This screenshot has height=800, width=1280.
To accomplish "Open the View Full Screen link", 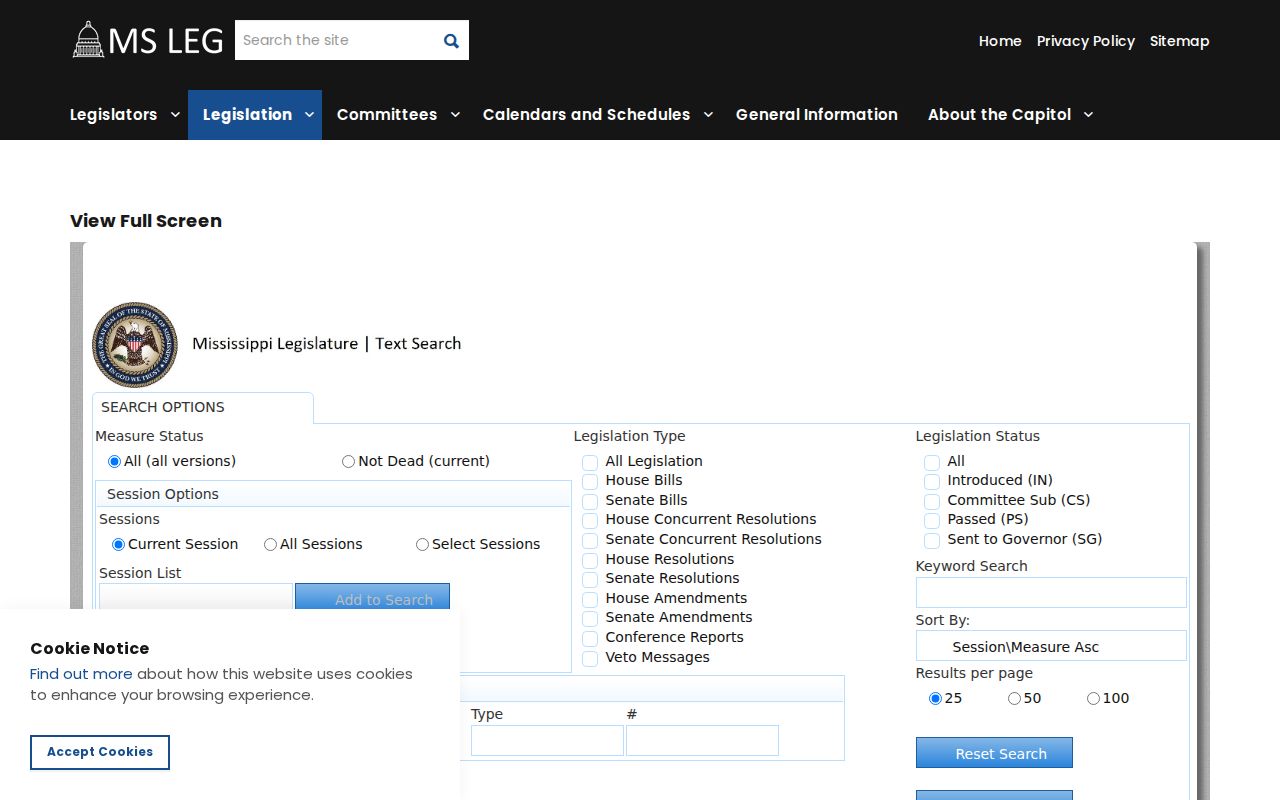I will 146,221.
